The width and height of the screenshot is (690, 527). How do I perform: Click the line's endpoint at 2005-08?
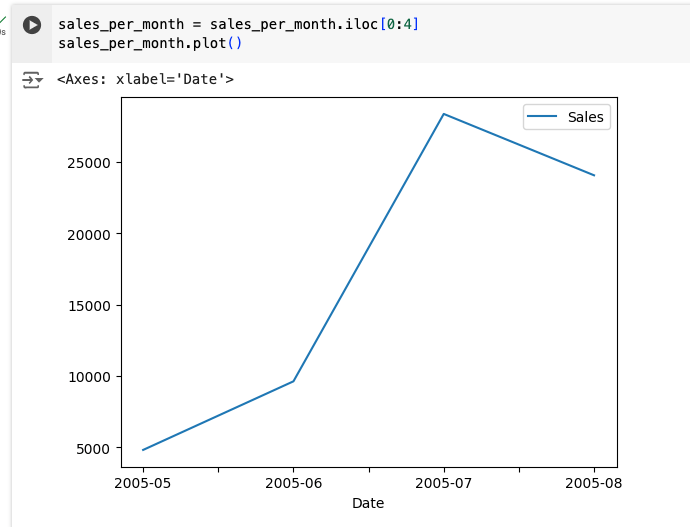tap(594, 176)
